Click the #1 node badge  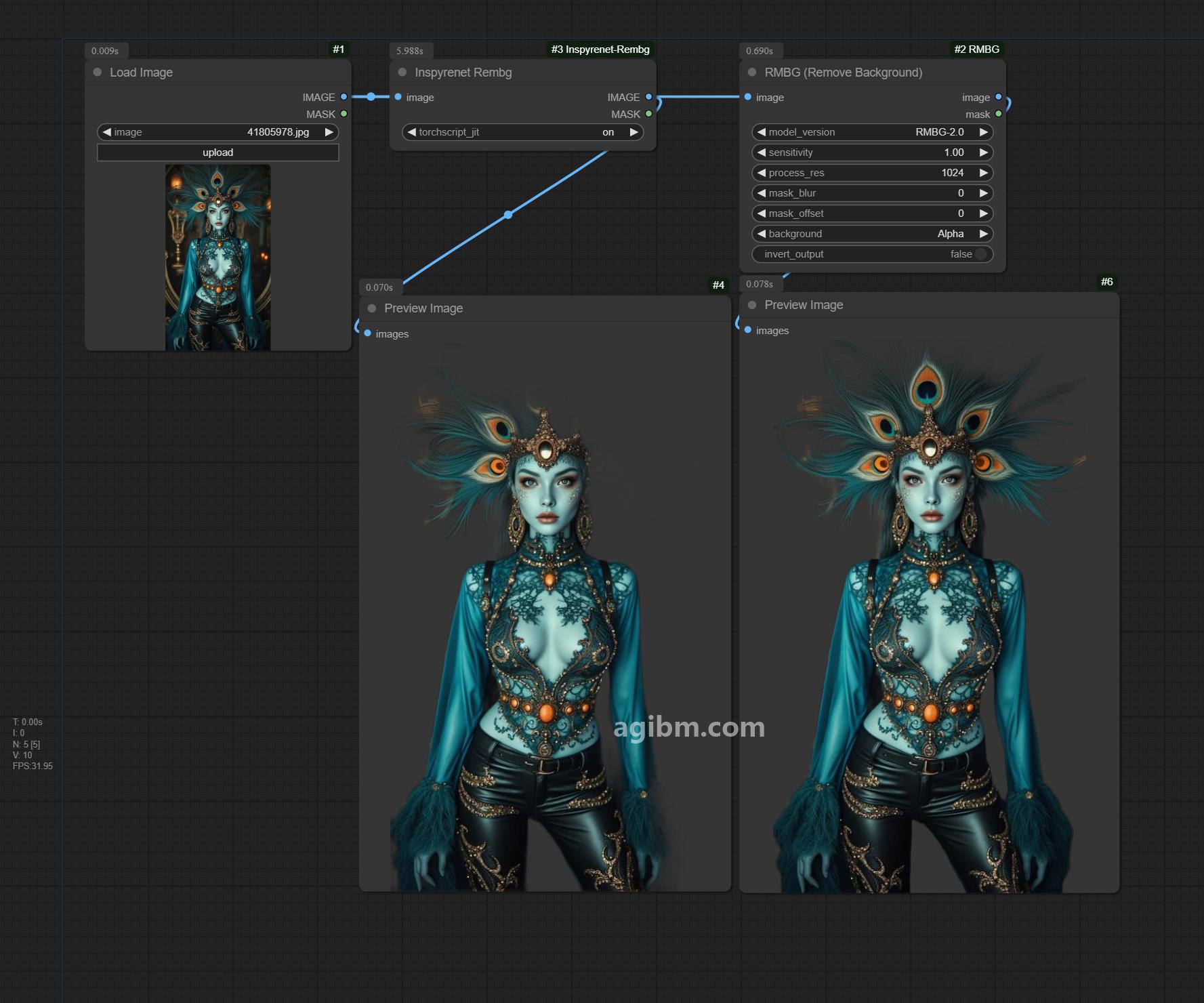coord(339,49)
